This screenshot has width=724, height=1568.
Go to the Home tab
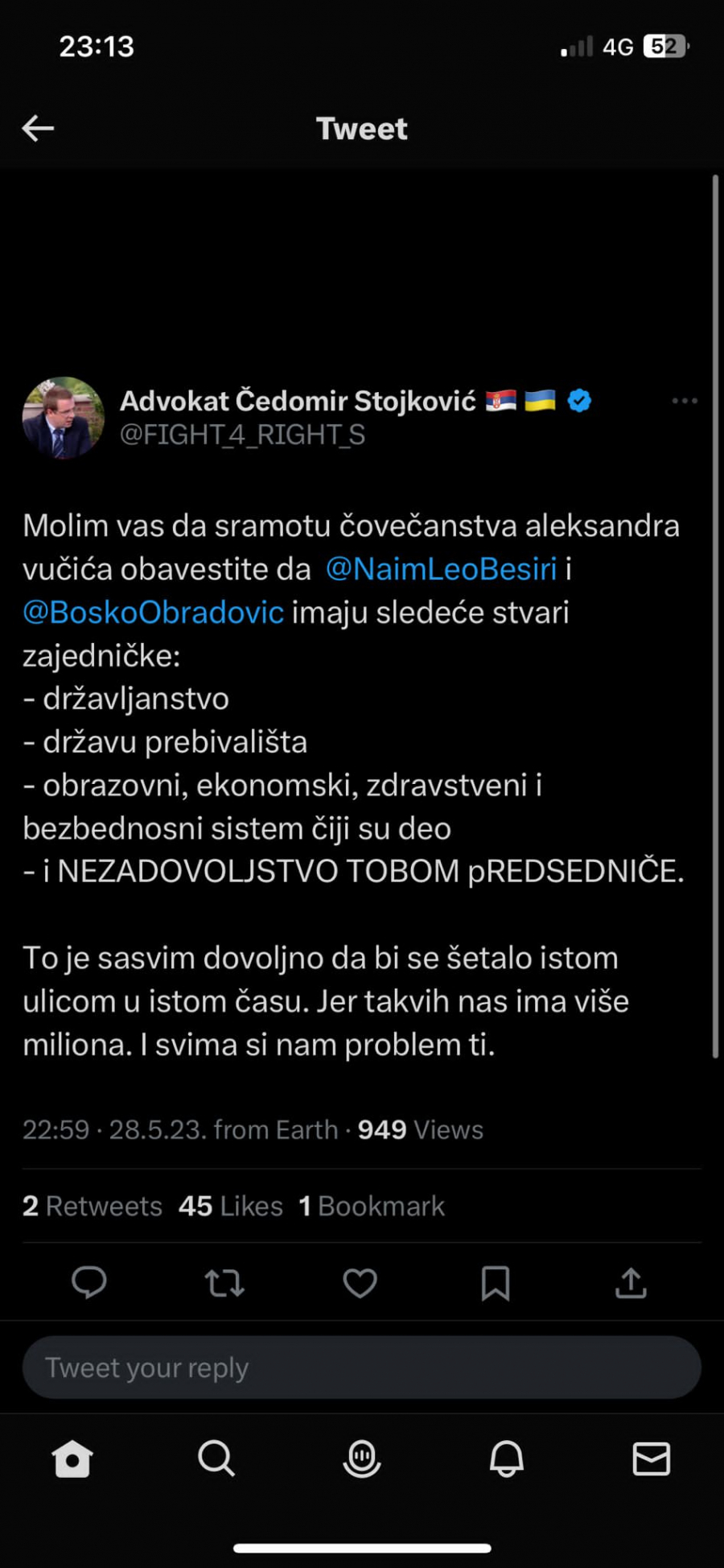point(72,1458)
